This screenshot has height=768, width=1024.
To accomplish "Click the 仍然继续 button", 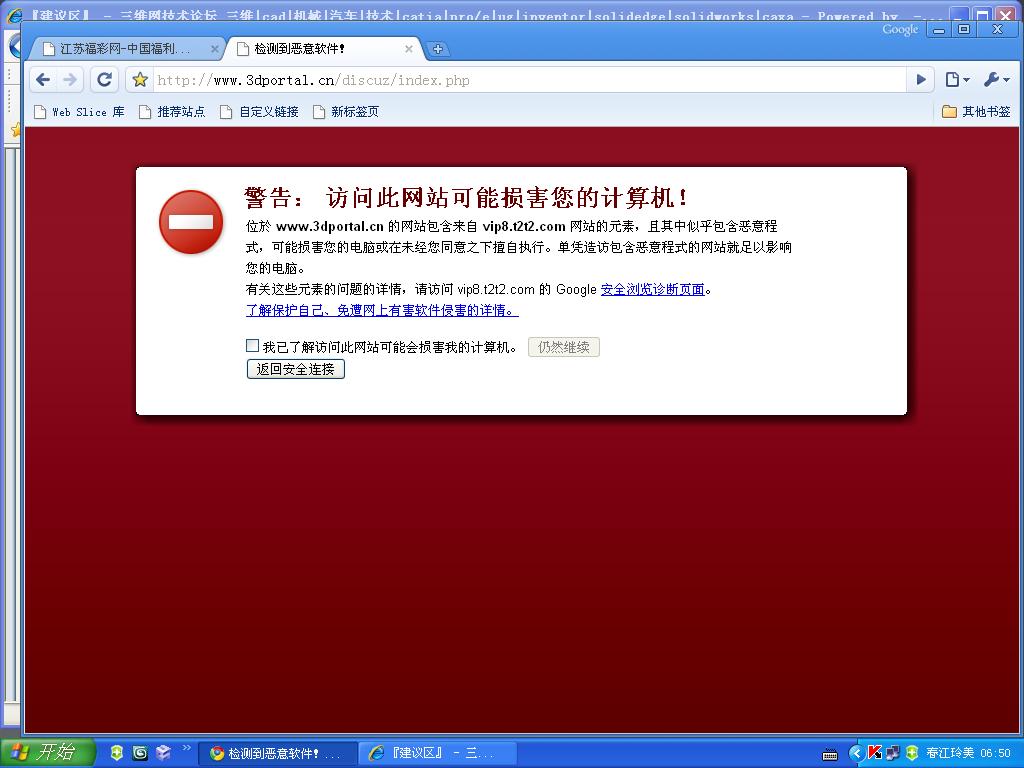I will [x=564, y=347].
